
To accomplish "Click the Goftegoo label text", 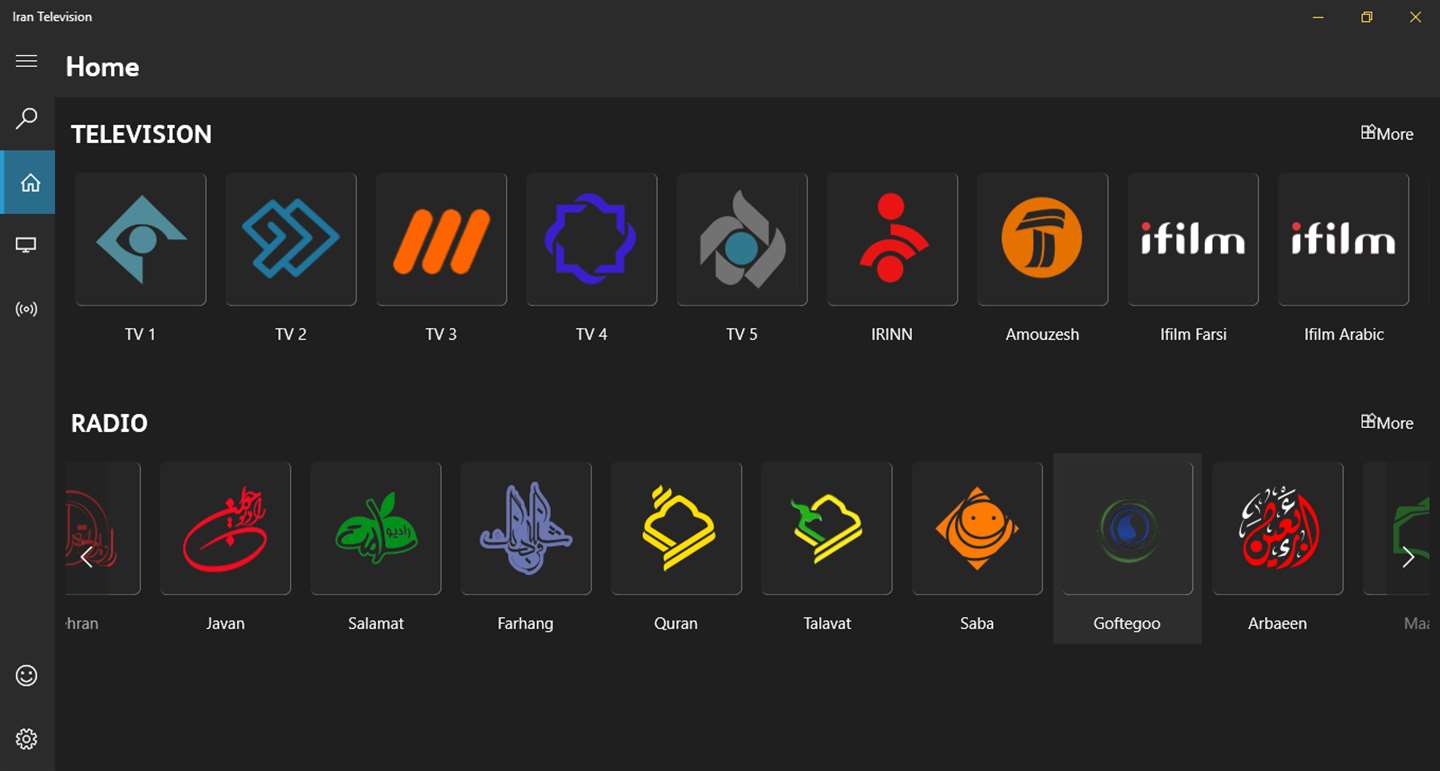I will pos(1127,623).
